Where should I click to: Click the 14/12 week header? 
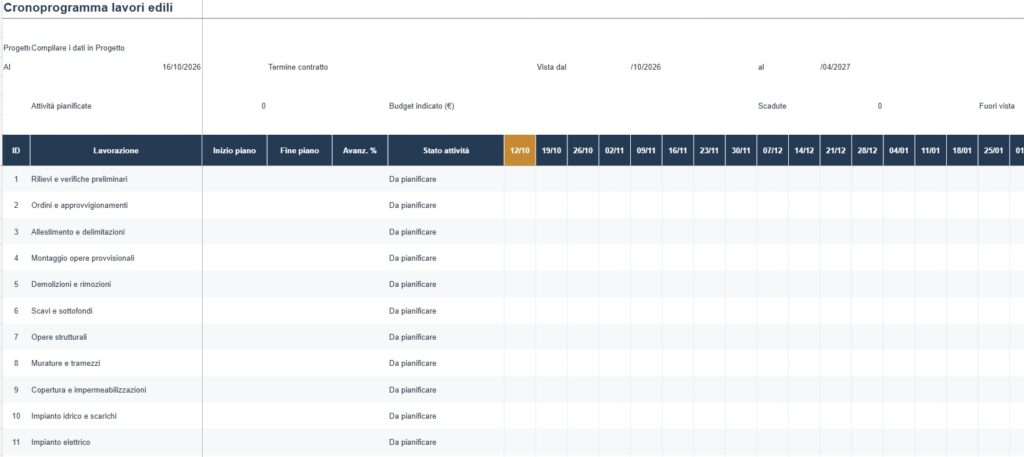coord(804,150)
